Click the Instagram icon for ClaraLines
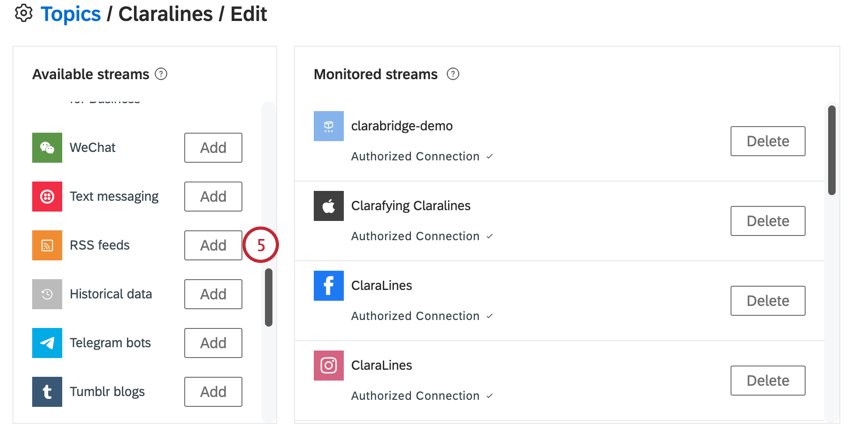 329,365
